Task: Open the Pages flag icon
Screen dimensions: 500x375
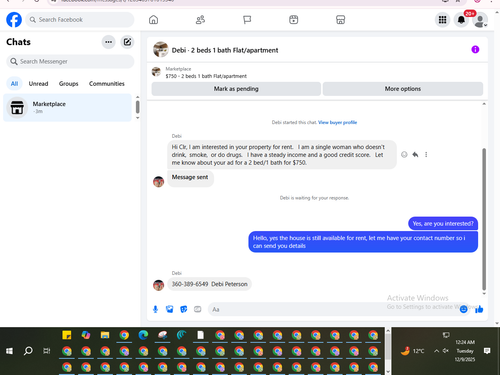Action: [x=247, y=20]
